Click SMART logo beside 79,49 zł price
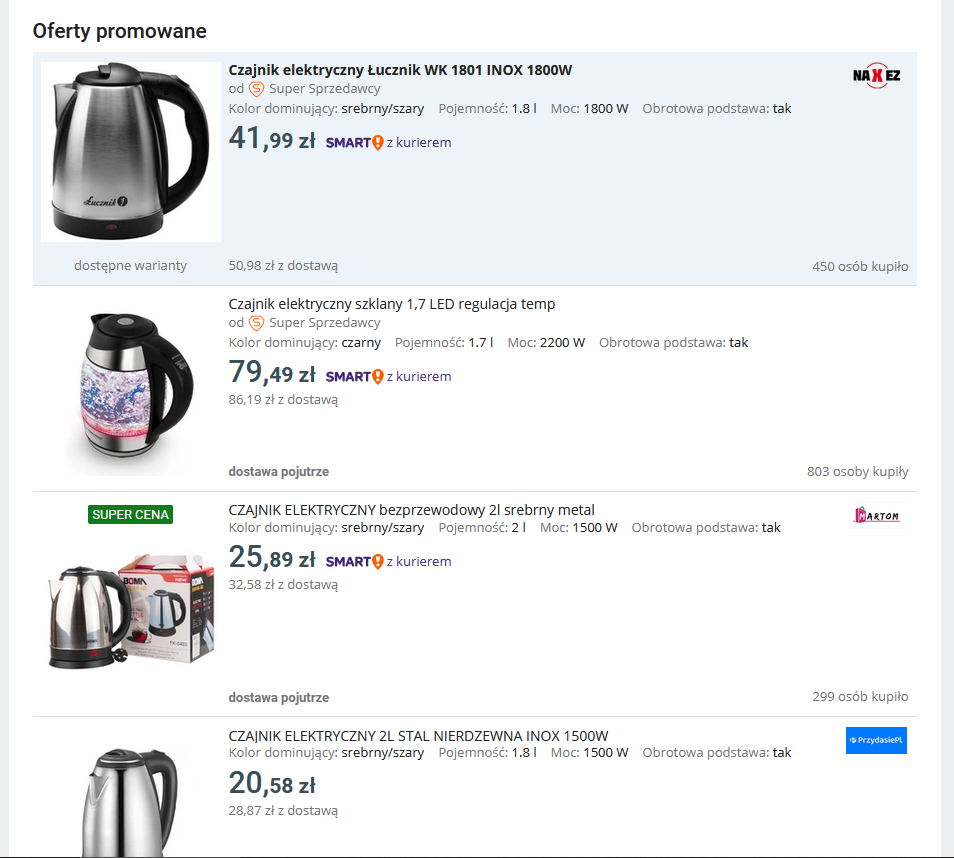The image size is (954, 858). (x=354, y=377)
